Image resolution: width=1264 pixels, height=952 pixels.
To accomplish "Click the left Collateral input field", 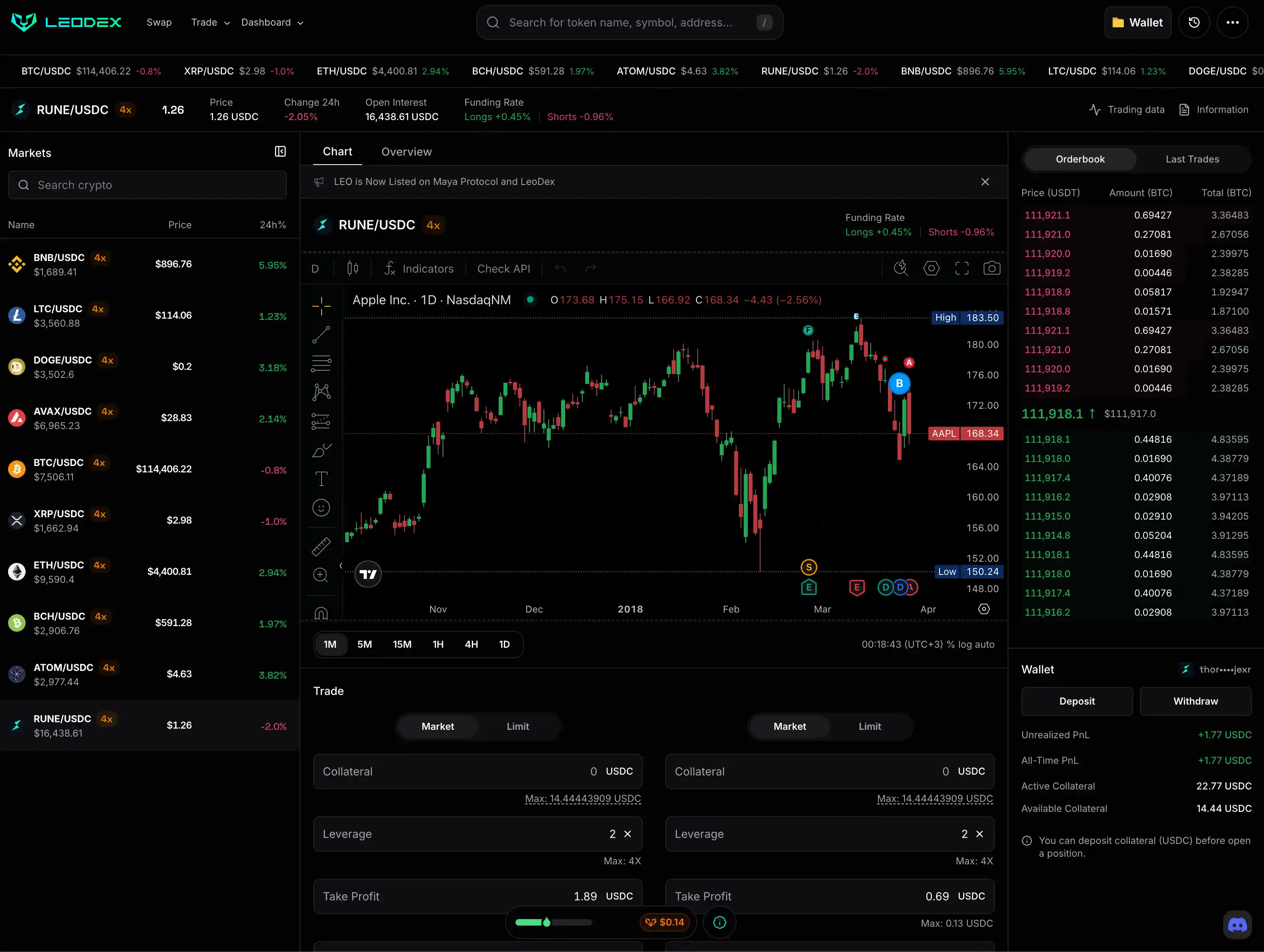I will click(x=478, y=771).
